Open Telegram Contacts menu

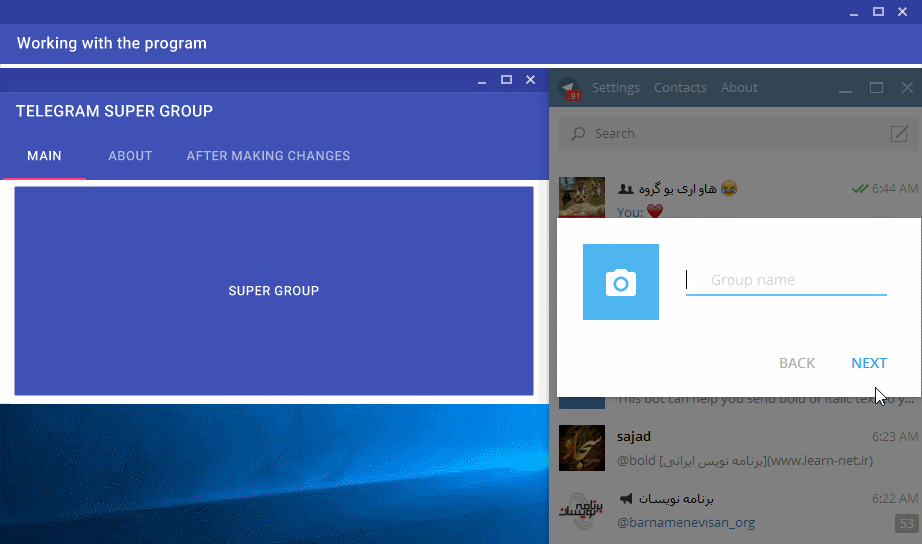(x=680, y=88)
